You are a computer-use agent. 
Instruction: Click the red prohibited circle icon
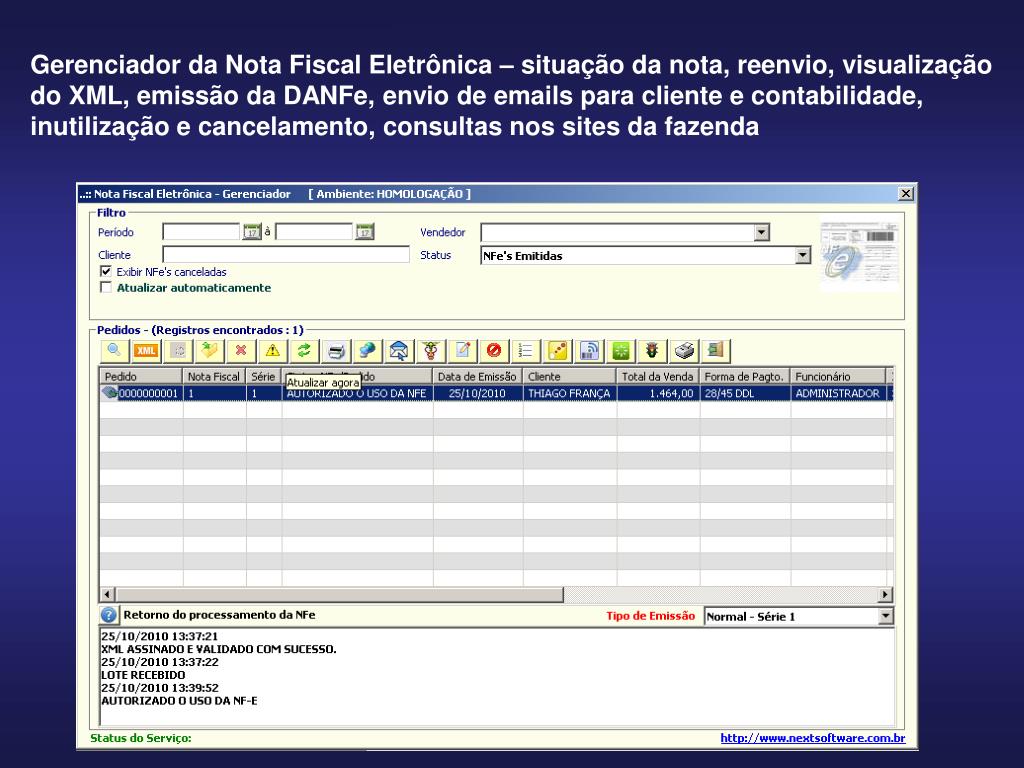[x=494, y=351]
